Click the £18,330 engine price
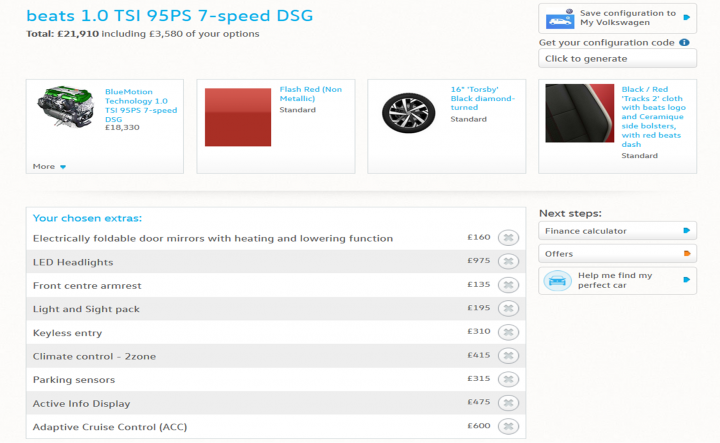The height and width of the screenshot is (443, 720). click(x=122, y=128)
